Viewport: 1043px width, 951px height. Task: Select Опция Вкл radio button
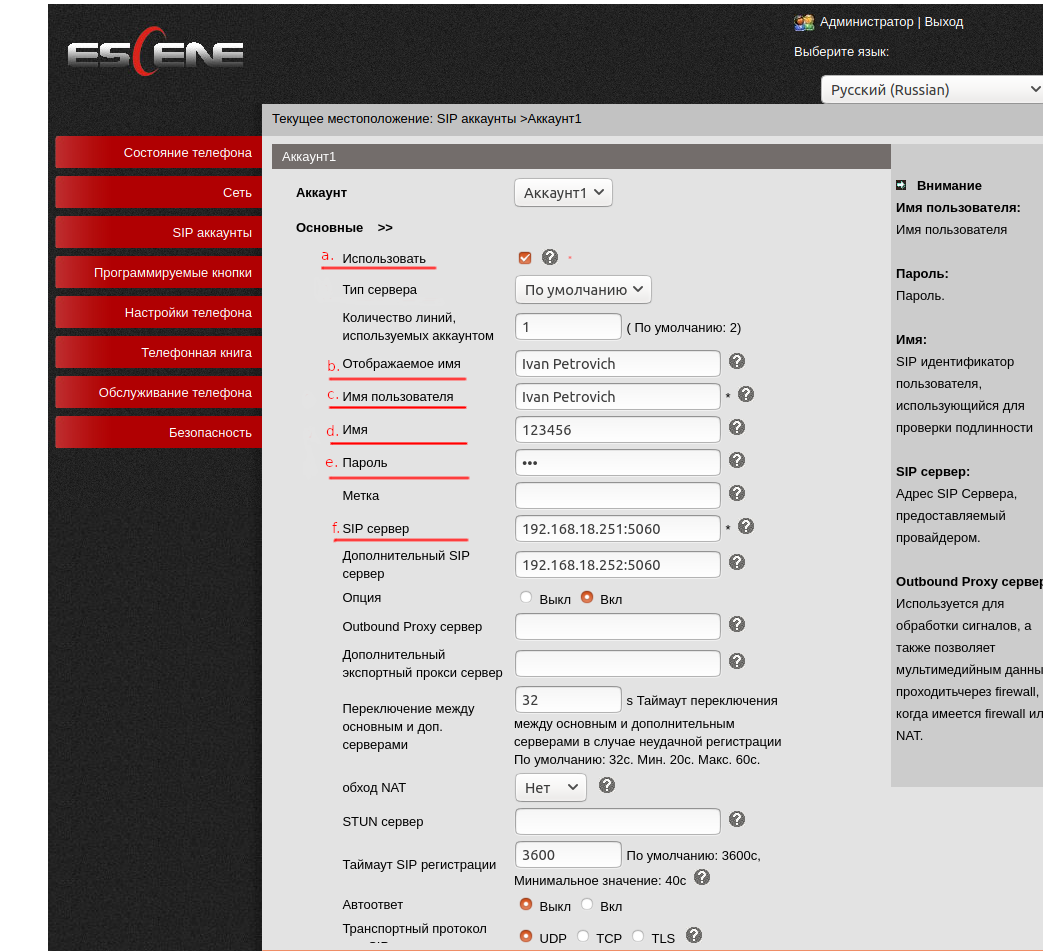click(x=587, y=597)
